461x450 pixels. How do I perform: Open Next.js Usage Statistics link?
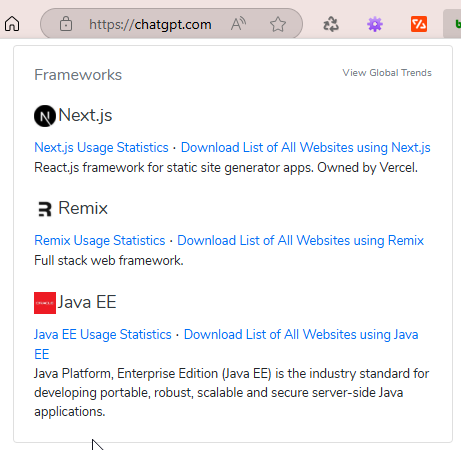101,147
